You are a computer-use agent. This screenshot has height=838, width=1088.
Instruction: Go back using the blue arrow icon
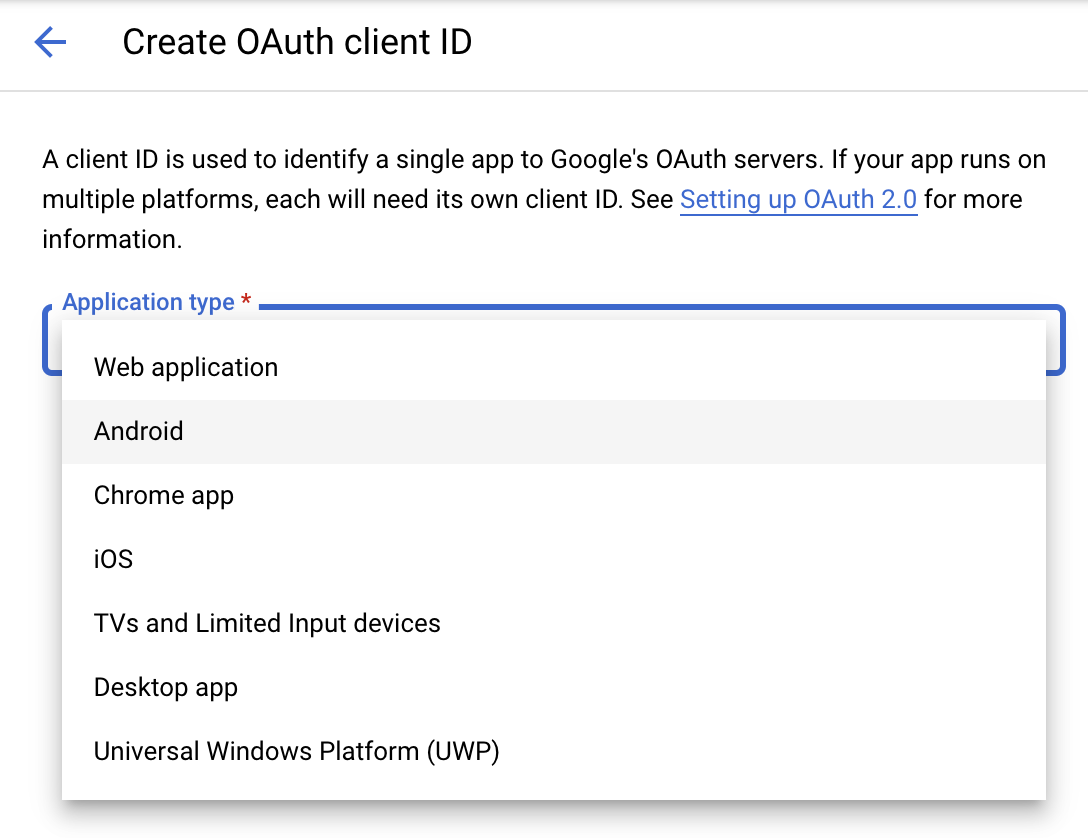(x=50, y=42)
